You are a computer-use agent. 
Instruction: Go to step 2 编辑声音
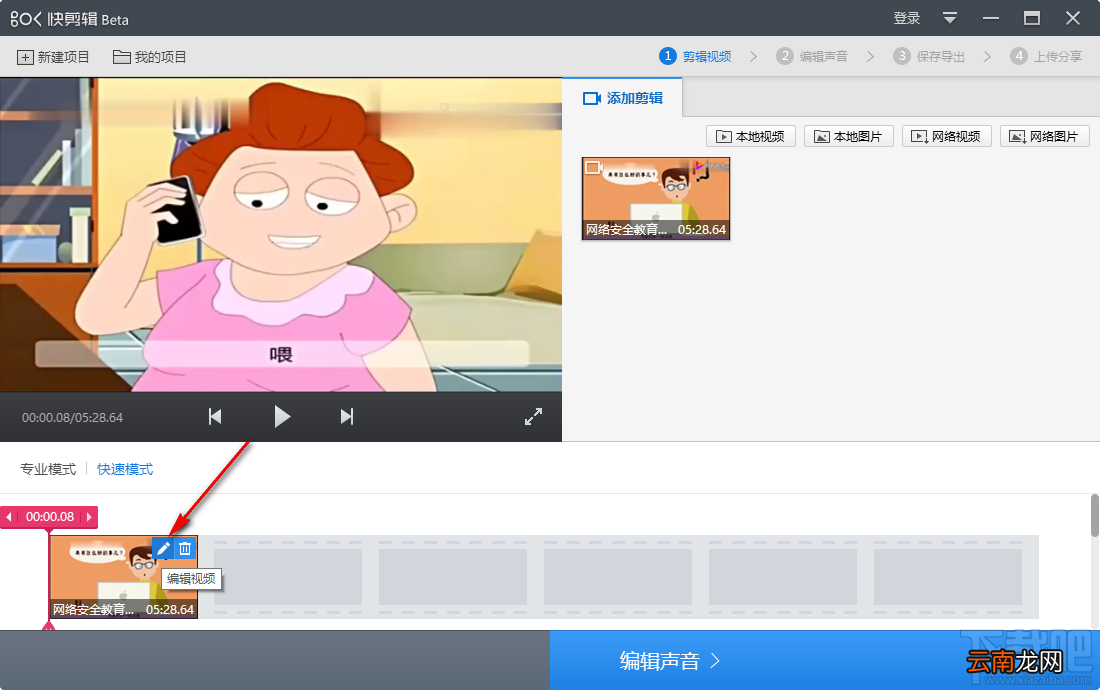point(812,56)
